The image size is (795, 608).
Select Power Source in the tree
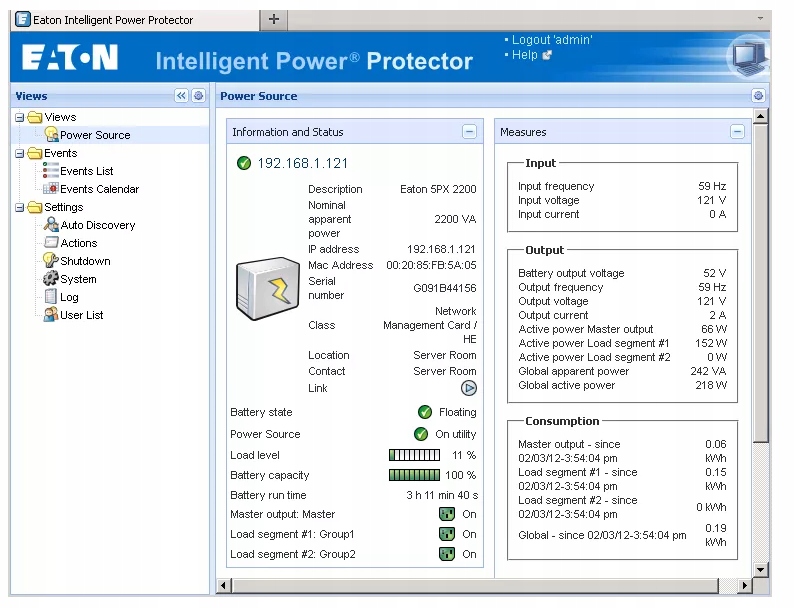[x=95, y=135]
